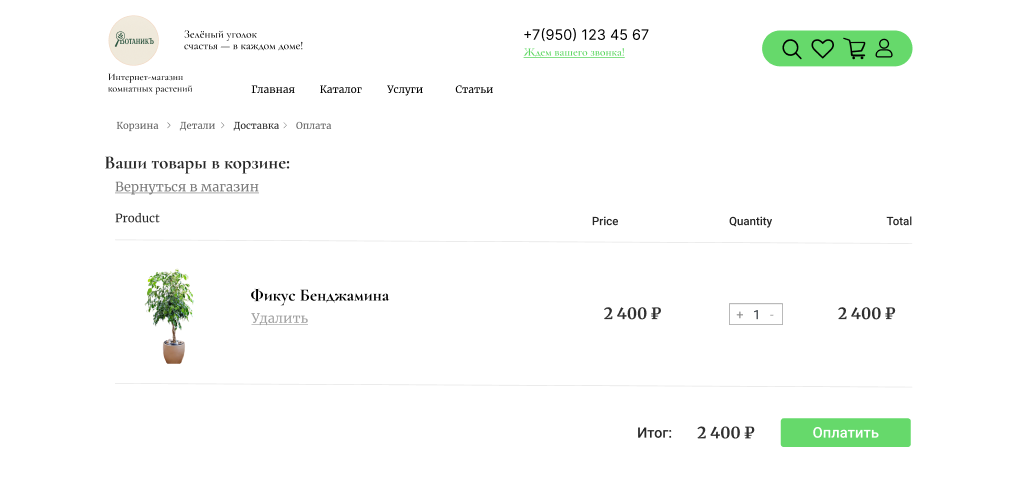Remove the item via Удалить link
The width and height of the screenshot is (1025, 488).
[x=279, y=318]
